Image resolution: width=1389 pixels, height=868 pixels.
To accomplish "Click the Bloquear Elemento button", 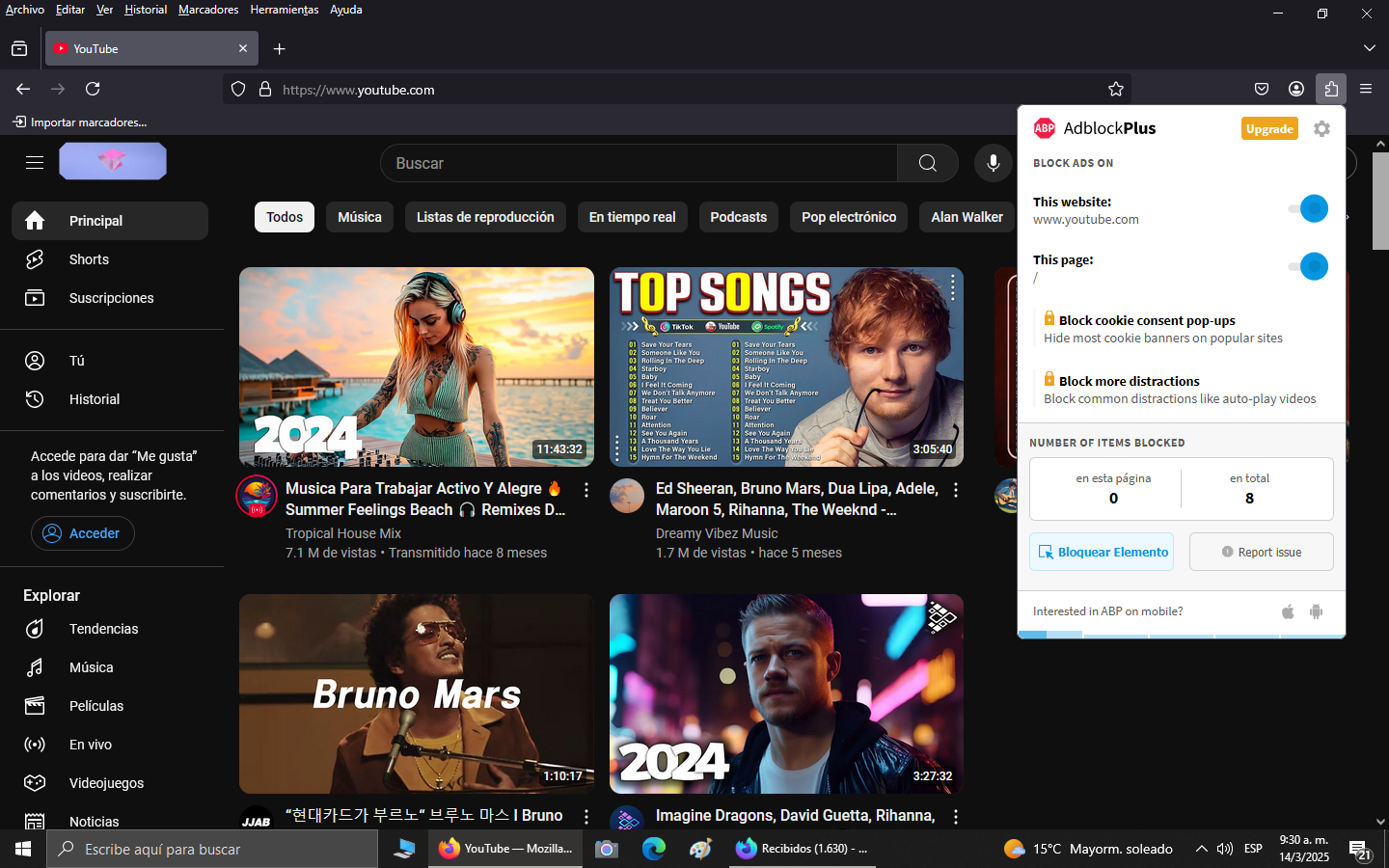I will (x=1102, y=552).
